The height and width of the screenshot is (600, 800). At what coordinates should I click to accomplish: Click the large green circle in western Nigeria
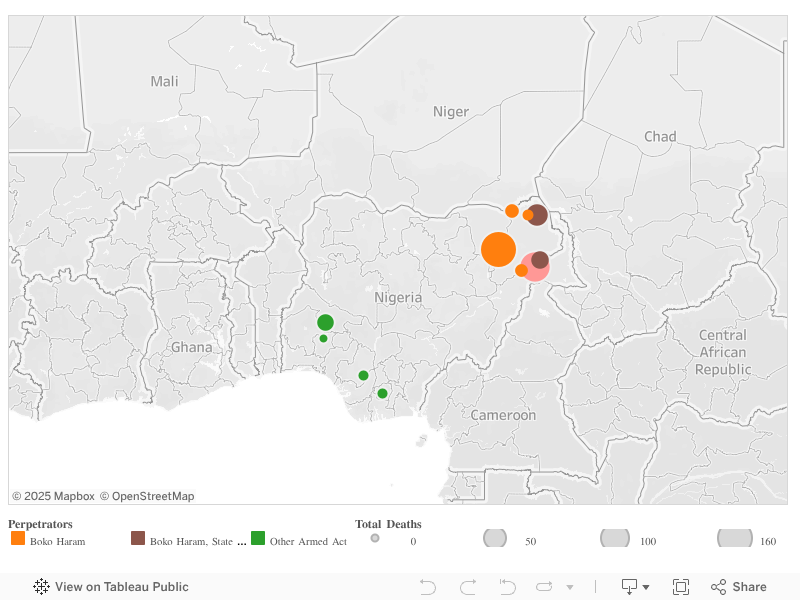pyautogui.click(x=325, y=322)
